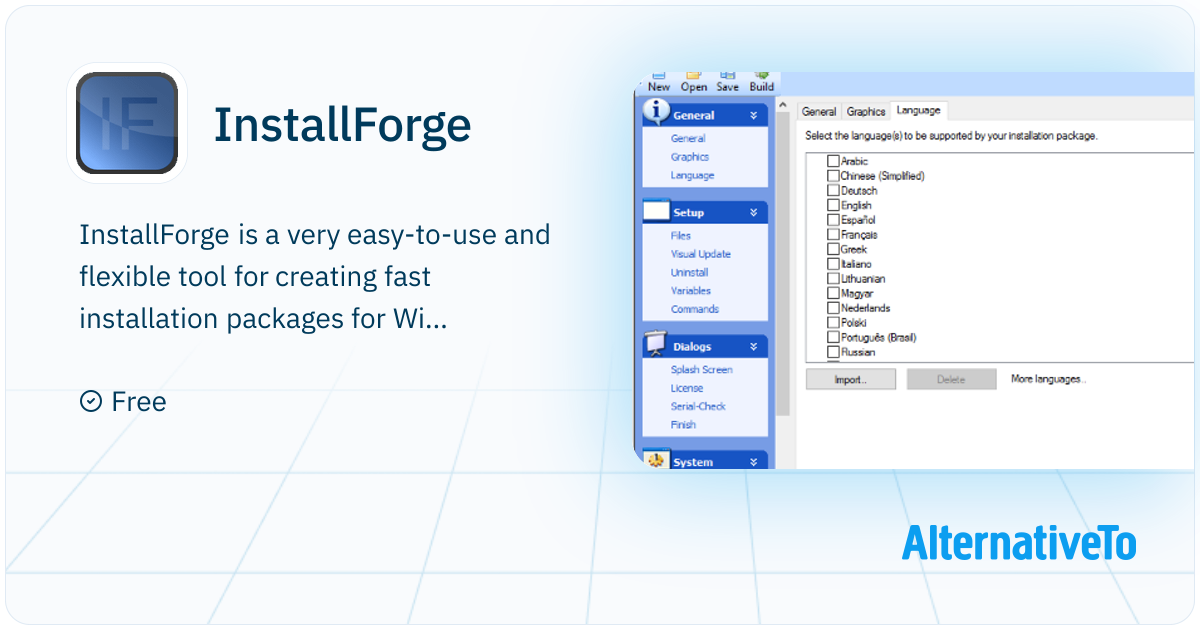Check Chinese (Simplified) language
The image size is (1200, 630).
[x=833, y=176]
